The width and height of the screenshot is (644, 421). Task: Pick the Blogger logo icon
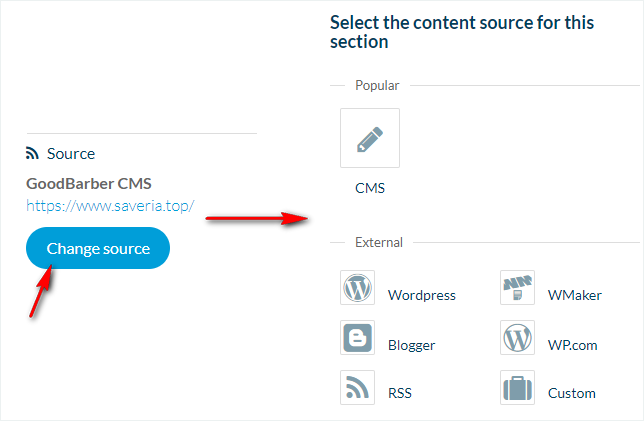(x=357, y=338)
